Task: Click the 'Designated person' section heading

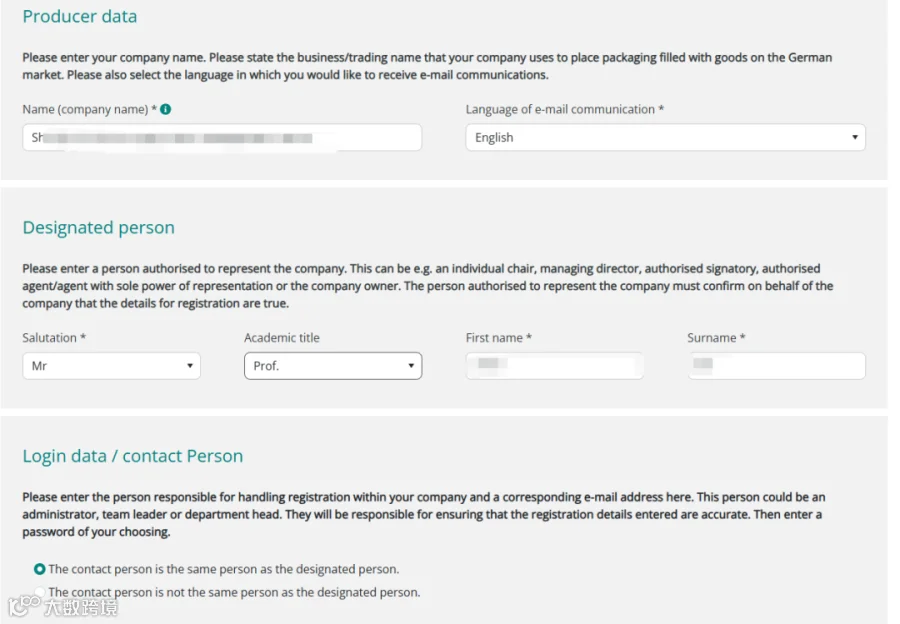Action: point(99,227)
